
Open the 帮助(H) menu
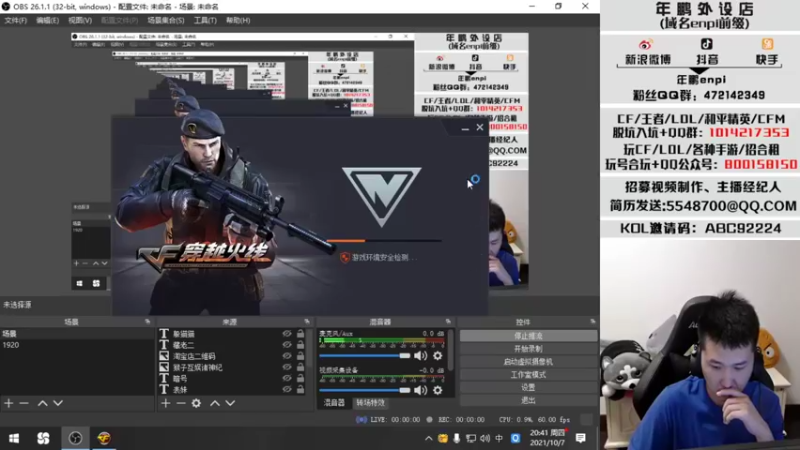[238, 20]
